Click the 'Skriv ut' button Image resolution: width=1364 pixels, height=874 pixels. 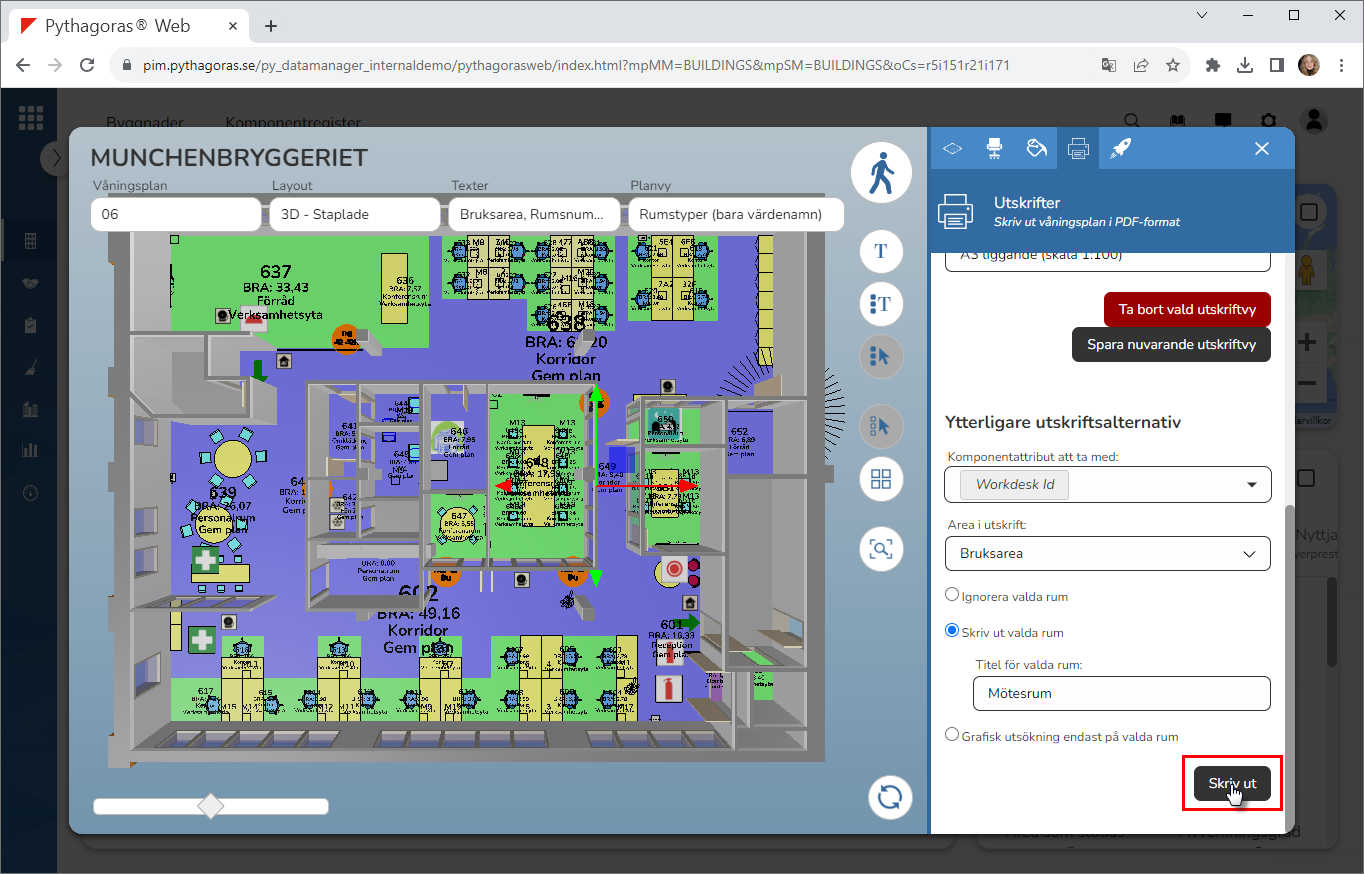(x=1232, y=784)
